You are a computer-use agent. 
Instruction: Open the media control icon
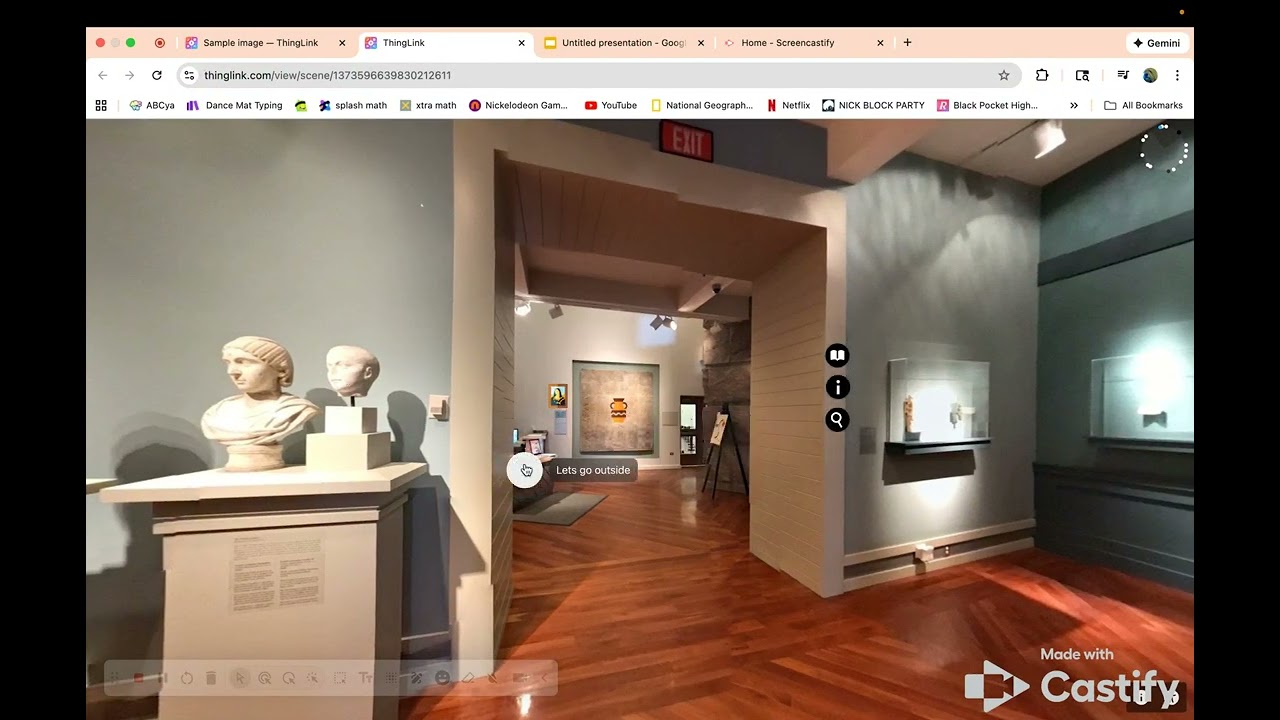[x=1123, y=75]
